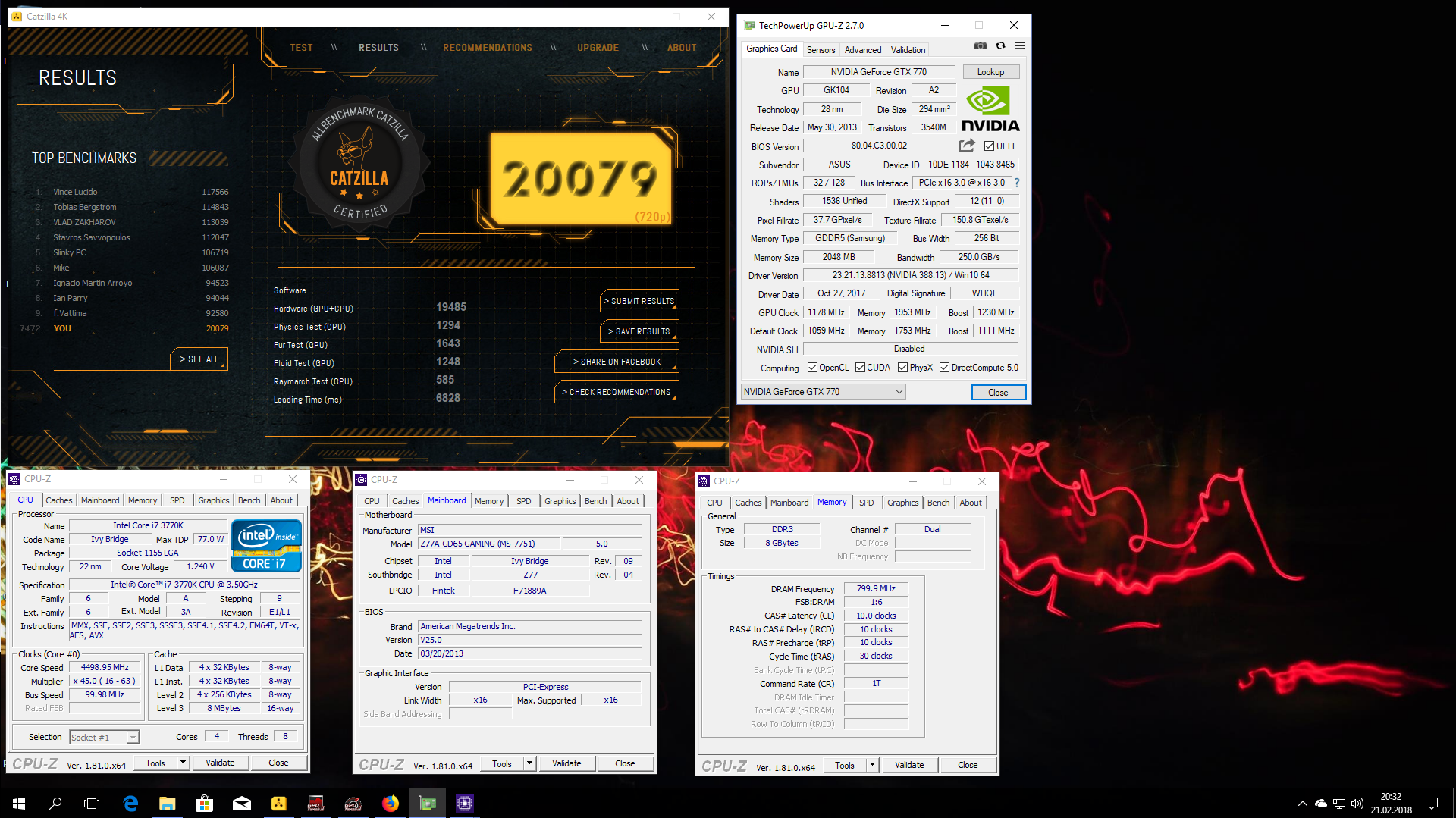Open the Socket #1 selection dropdown
Viewport: 1456px width, 818px height.
pyautogui.click(x=104, y=738)
